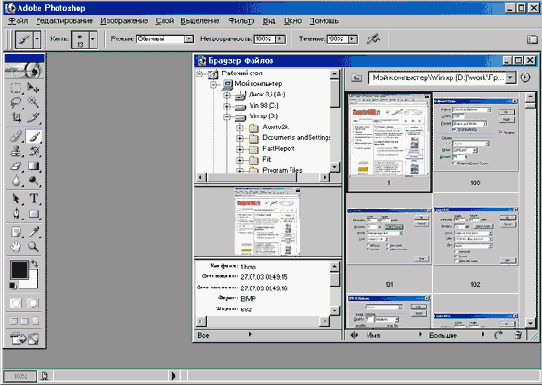Select the Magic Wand tool
Image resolution: width=542 pixels, height=385 pixels.
point(34,102)
